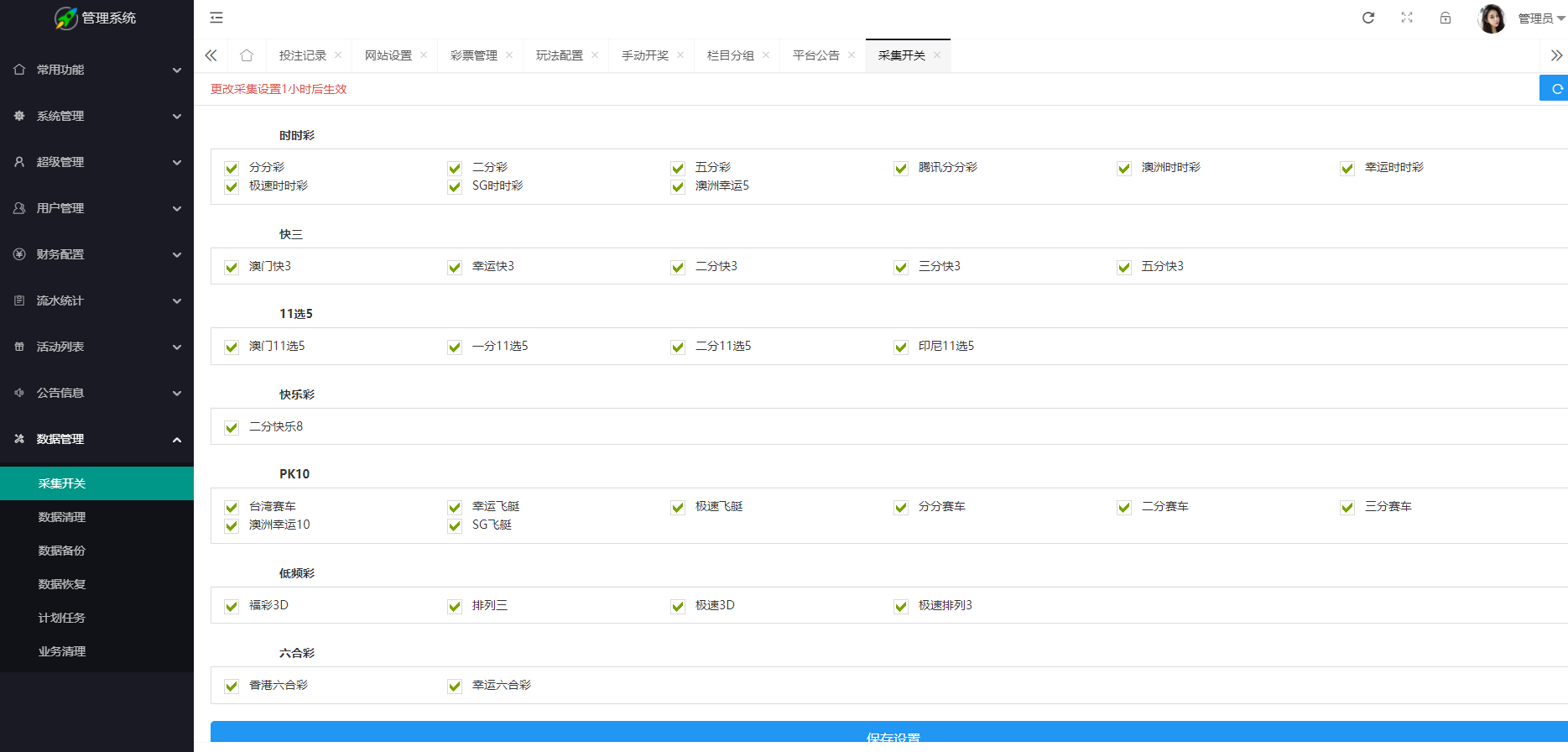Go to the home tab icon
The width and height of the screenshot is (1568, 752).
(x=247, y=55)
